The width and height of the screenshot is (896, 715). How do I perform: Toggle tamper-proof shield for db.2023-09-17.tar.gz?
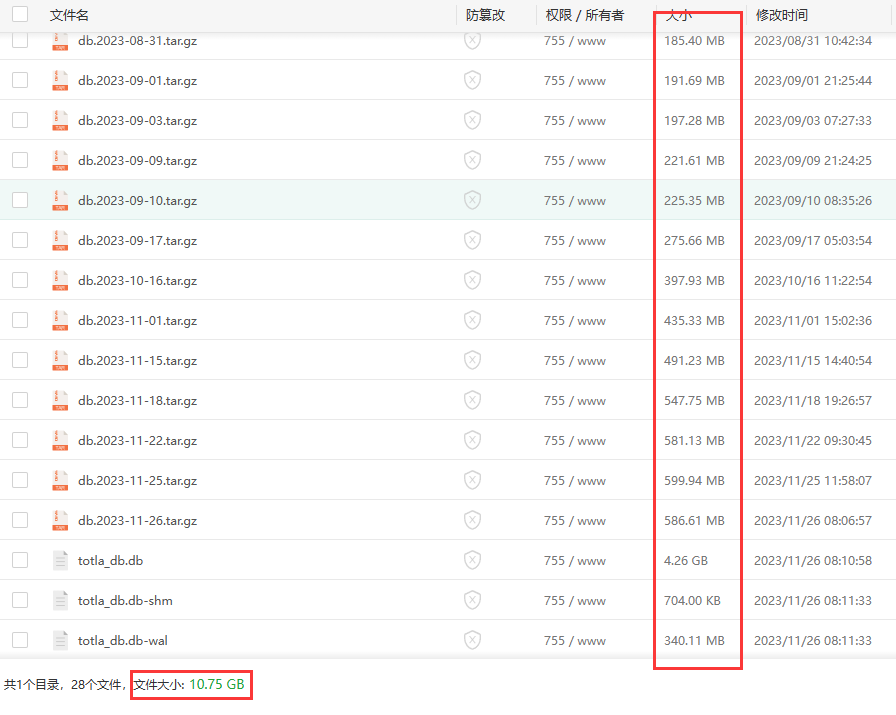(472, 240)
